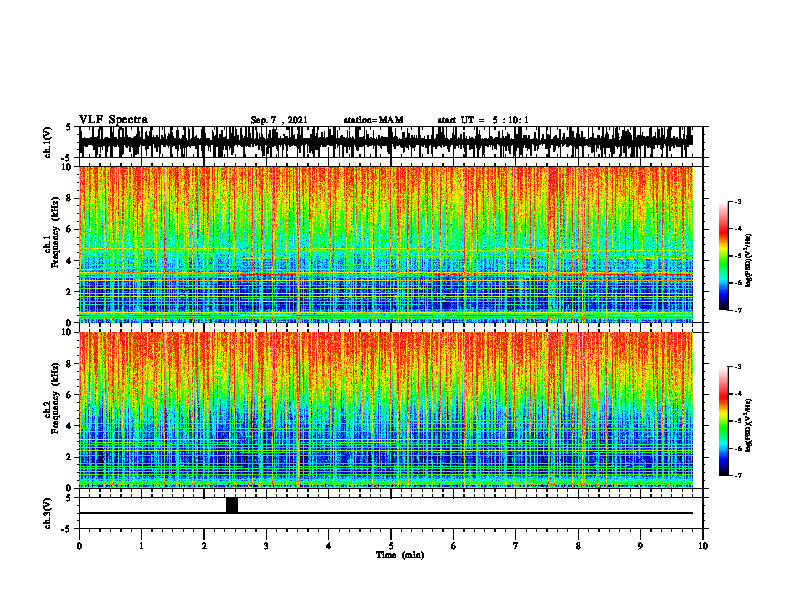Click the "ch.1(V)" axis label
The width and height of the screenshot is (792, 612).
tap(48, 142)
